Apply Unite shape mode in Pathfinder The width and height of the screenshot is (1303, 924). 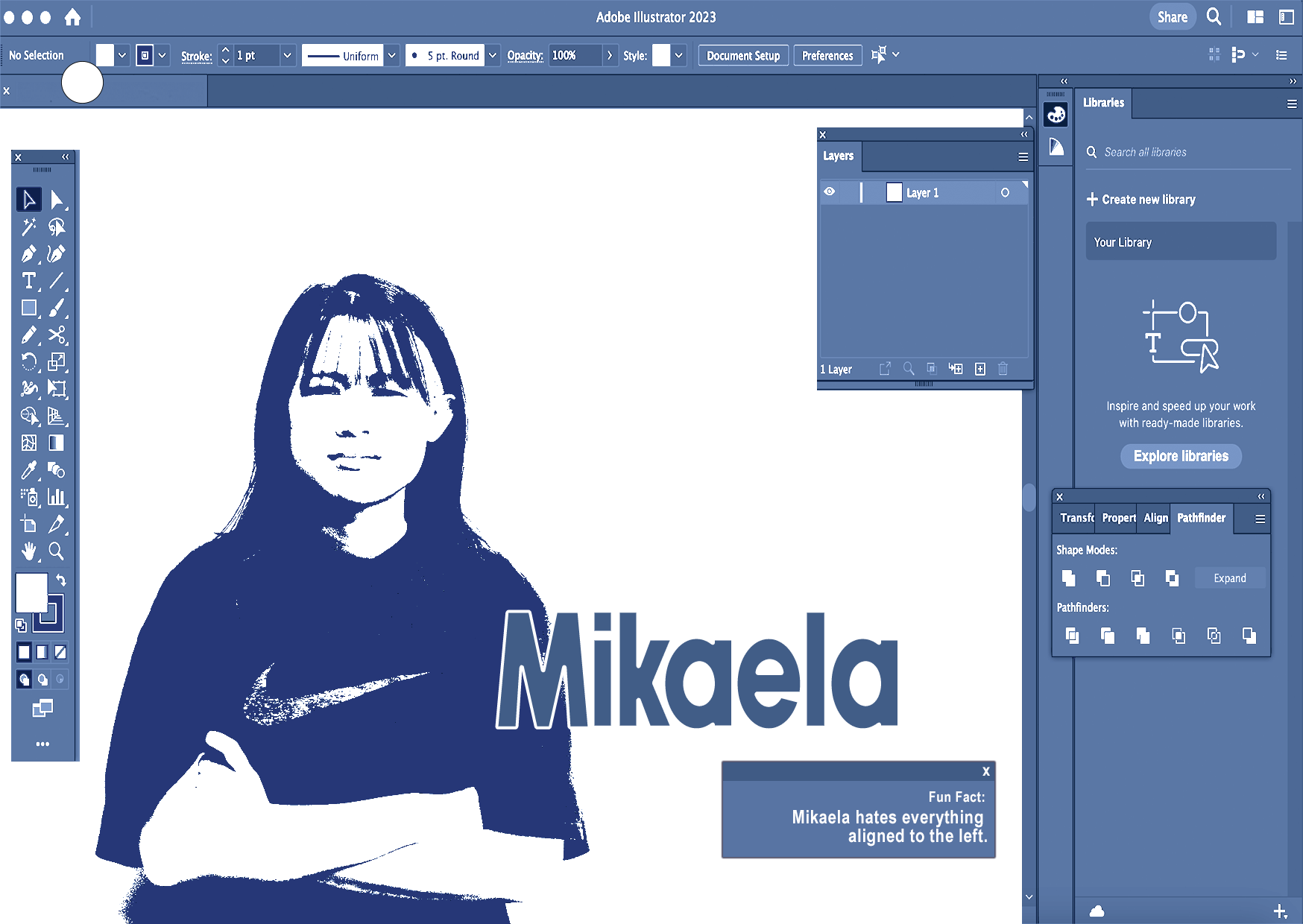1069,578
